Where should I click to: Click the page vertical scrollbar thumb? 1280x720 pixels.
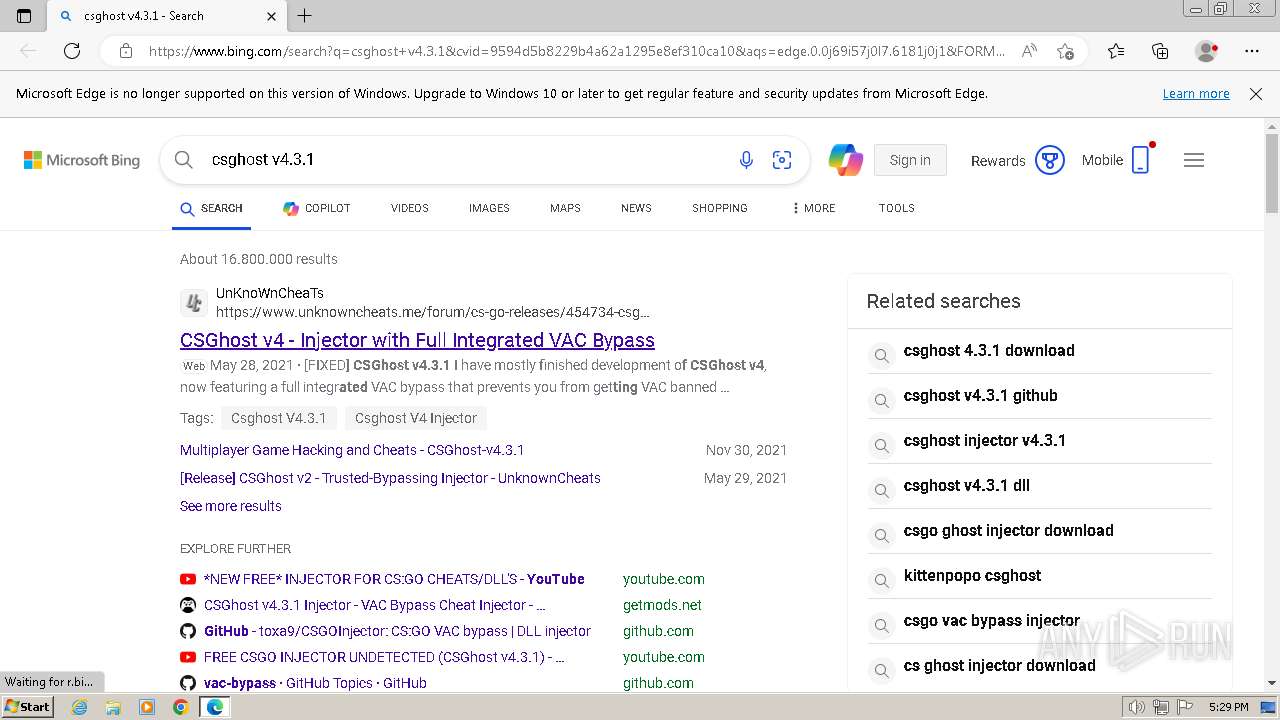pos(1272,172)
